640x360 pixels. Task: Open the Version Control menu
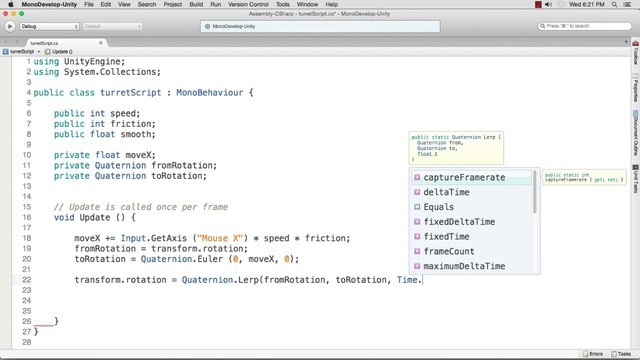click(x=248, y=4)
